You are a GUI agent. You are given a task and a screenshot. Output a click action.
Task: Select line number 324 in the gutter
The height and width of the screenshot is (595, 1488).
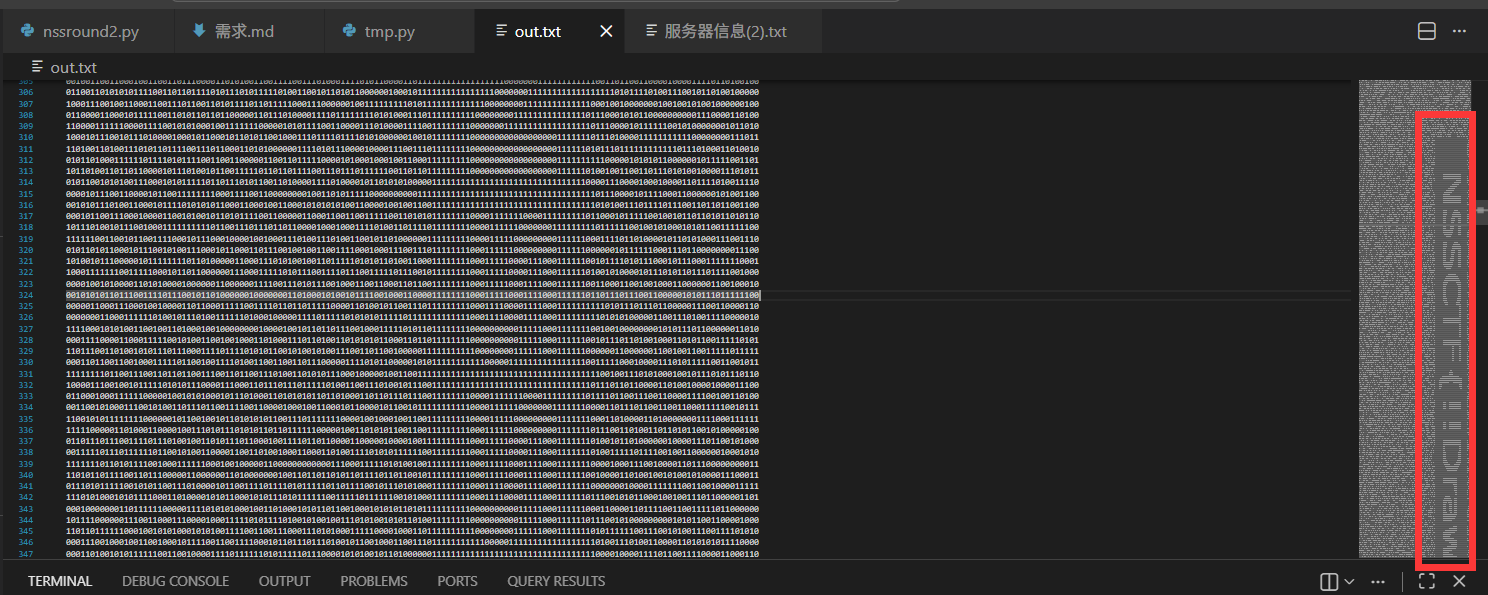click(x=26, y=295)
